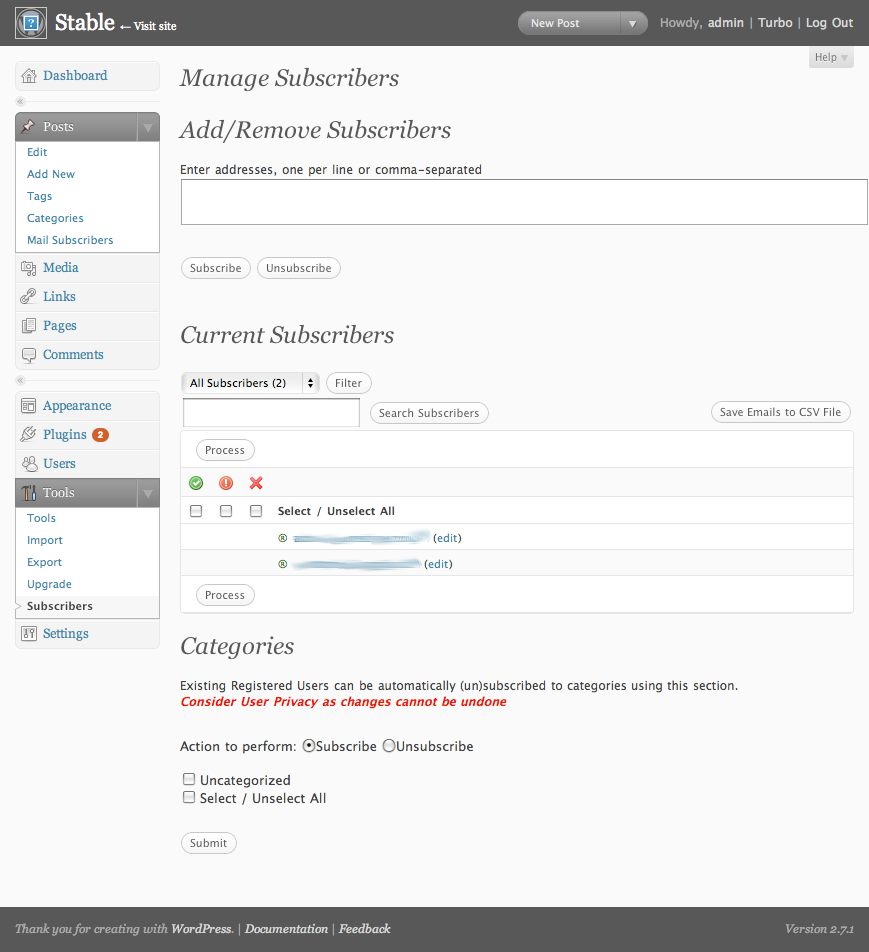Image resolution: width=869 pixels, height=952 pixels.
Task: Click the Links chain icon
Action: [29, 297]
